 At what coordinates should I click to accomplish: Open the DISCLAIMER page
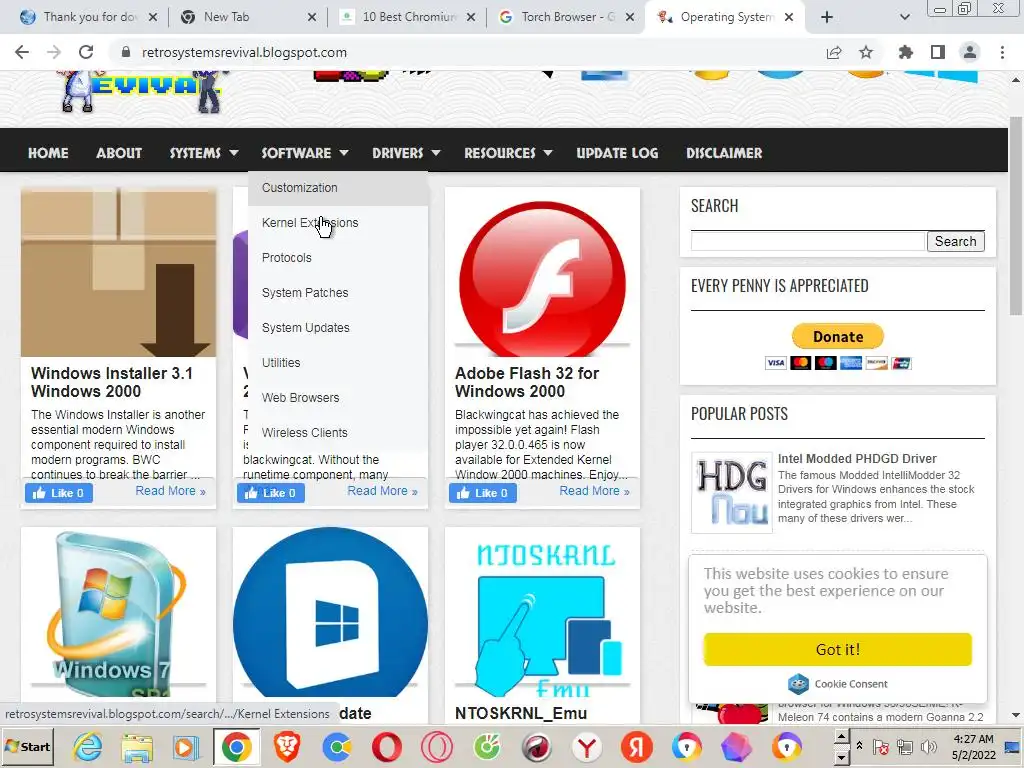coord(724,153)
